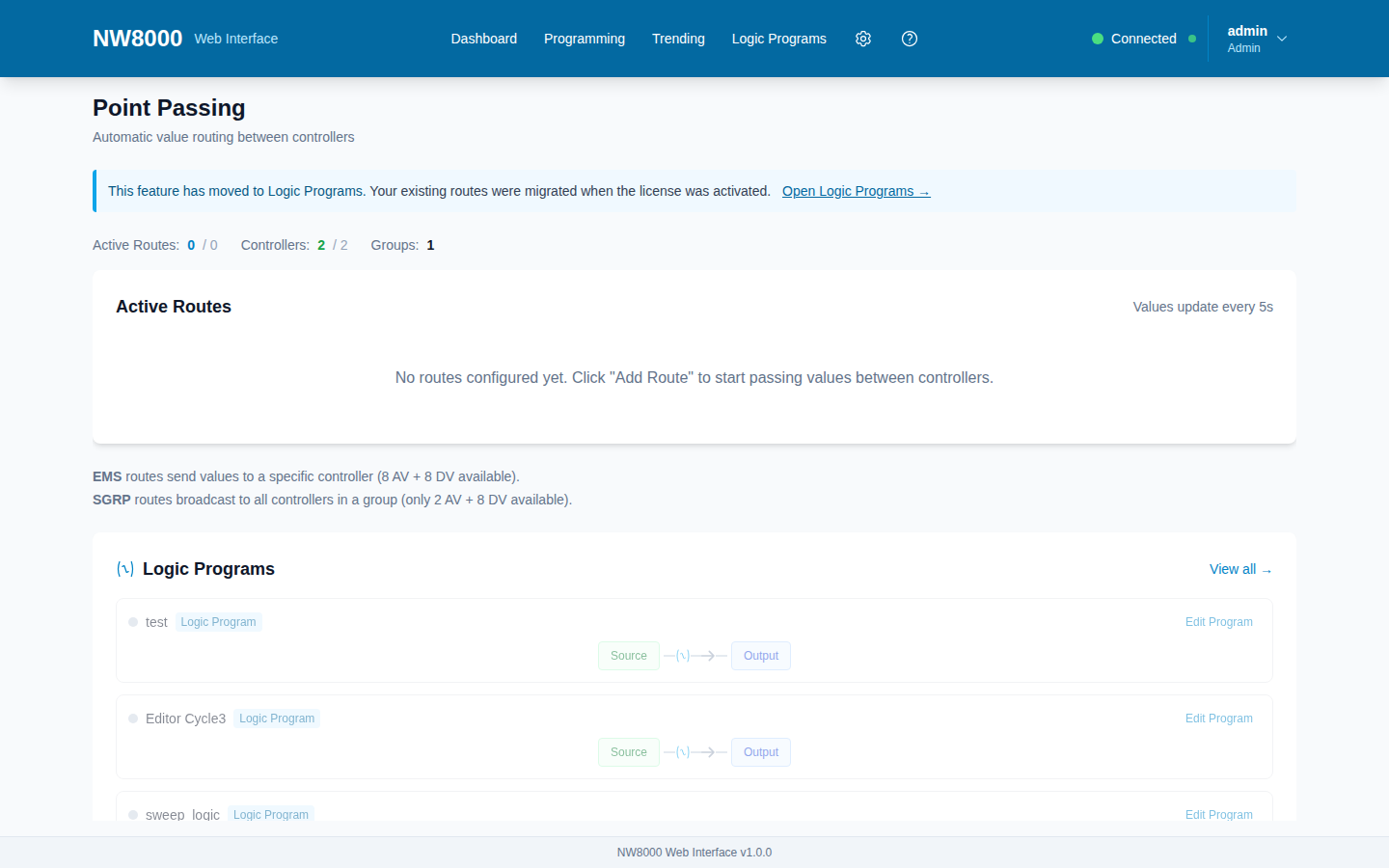The height and width of the screenshot is (868, 1389).
Task: Follow the Open Logic Programs link
Action: [x=856, y=191]
